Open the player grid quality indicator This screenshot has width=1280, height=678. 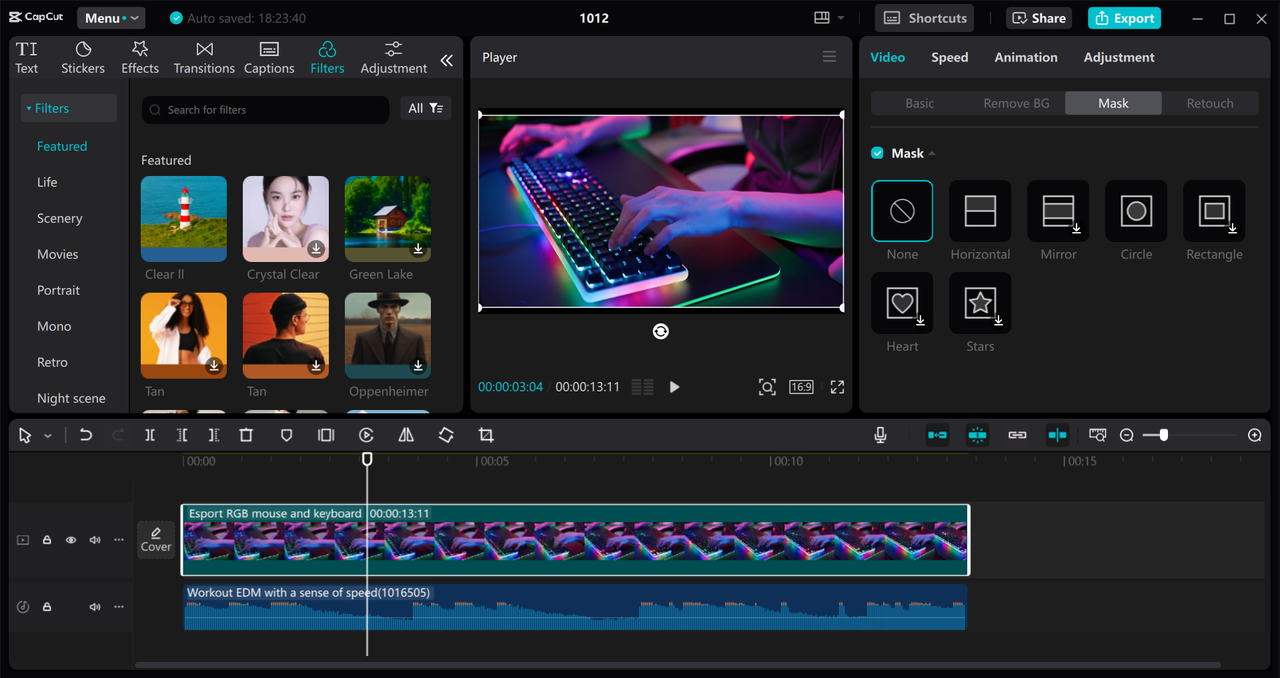click(x=643, y=387)
